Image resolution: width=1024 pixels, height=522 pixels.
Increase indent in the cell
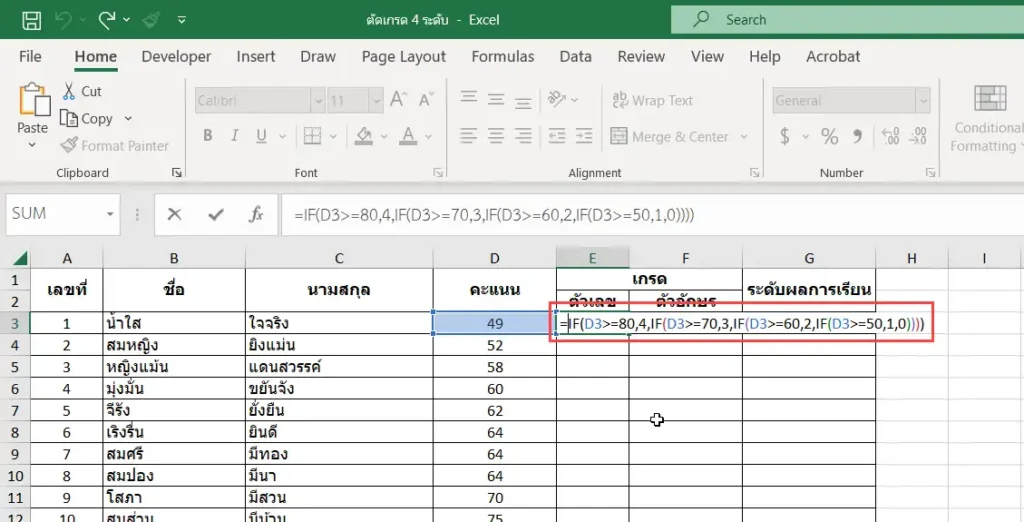[584, 136]
